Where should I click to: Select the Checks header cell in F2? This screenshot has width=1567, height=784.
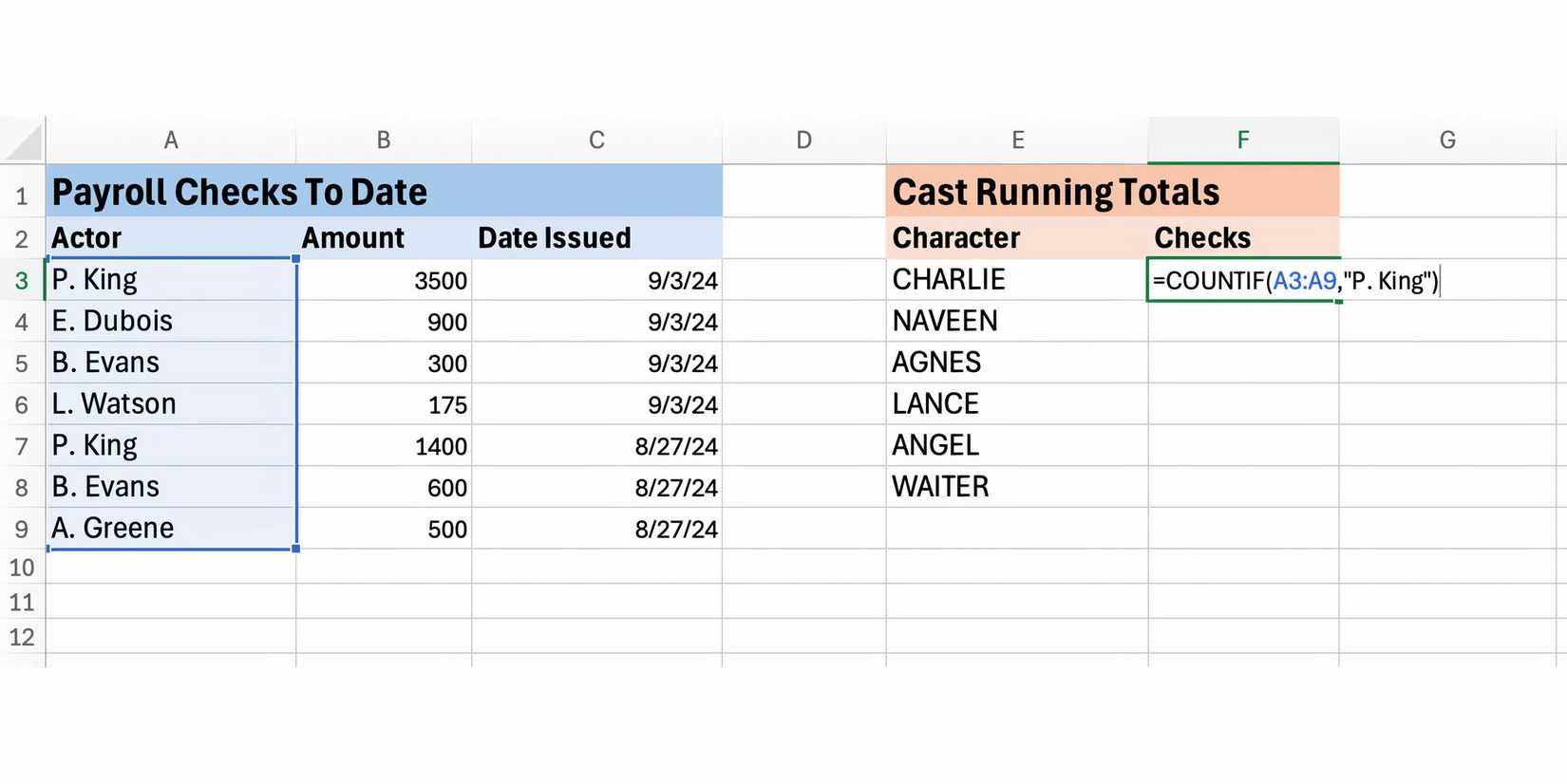1201,237
